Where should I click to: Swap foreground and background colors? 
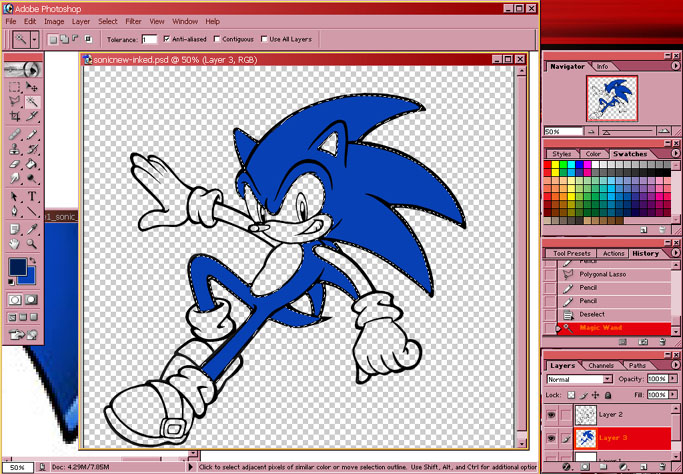tap(32, 261)
